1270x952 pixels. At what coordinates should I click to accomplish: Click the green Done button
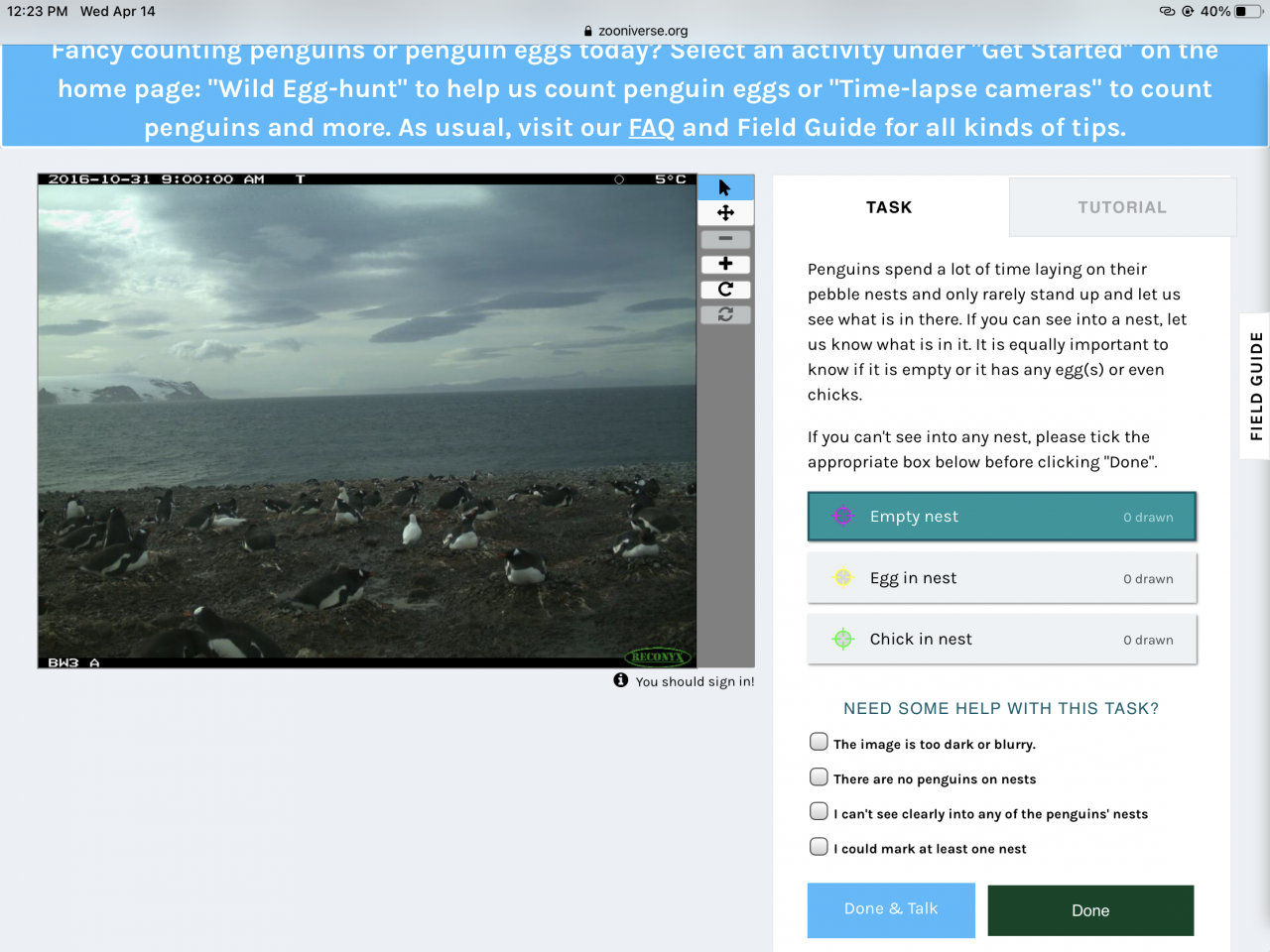tap(1090, 910)
